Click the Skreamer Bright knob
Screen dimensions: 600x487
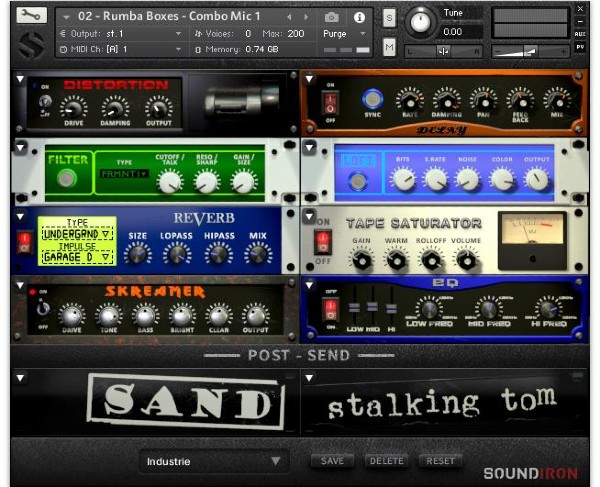(182, 316)
